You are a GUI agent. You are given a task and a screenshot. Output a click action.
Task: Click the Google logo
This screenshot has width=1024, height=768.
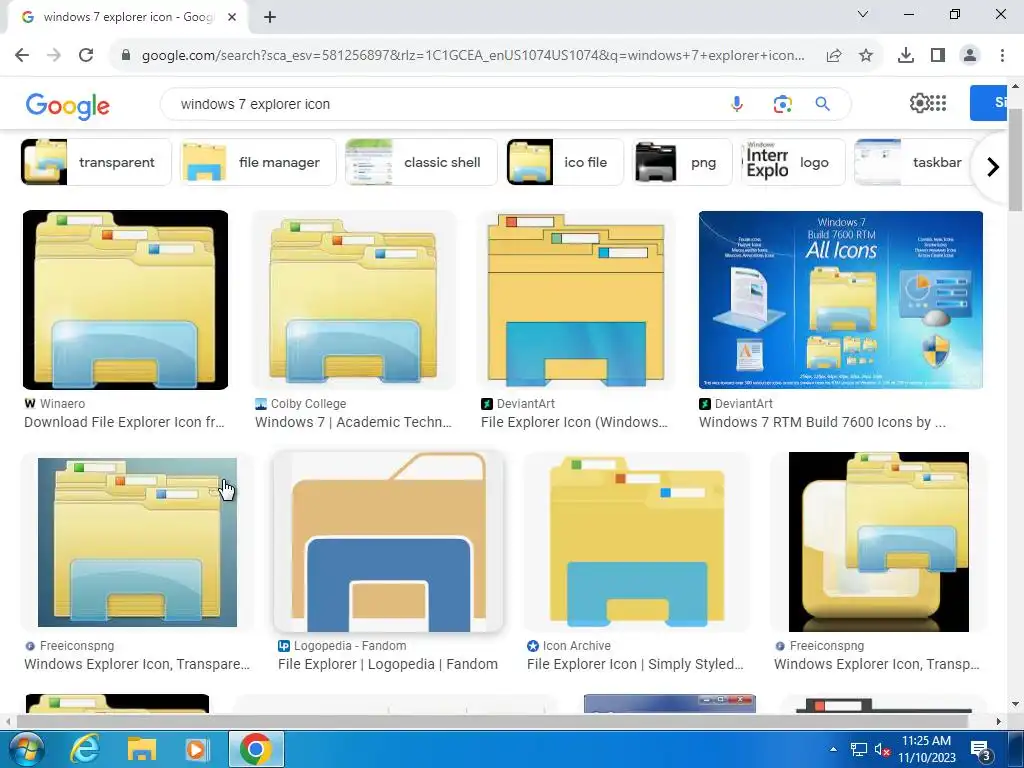click(68, 106)
